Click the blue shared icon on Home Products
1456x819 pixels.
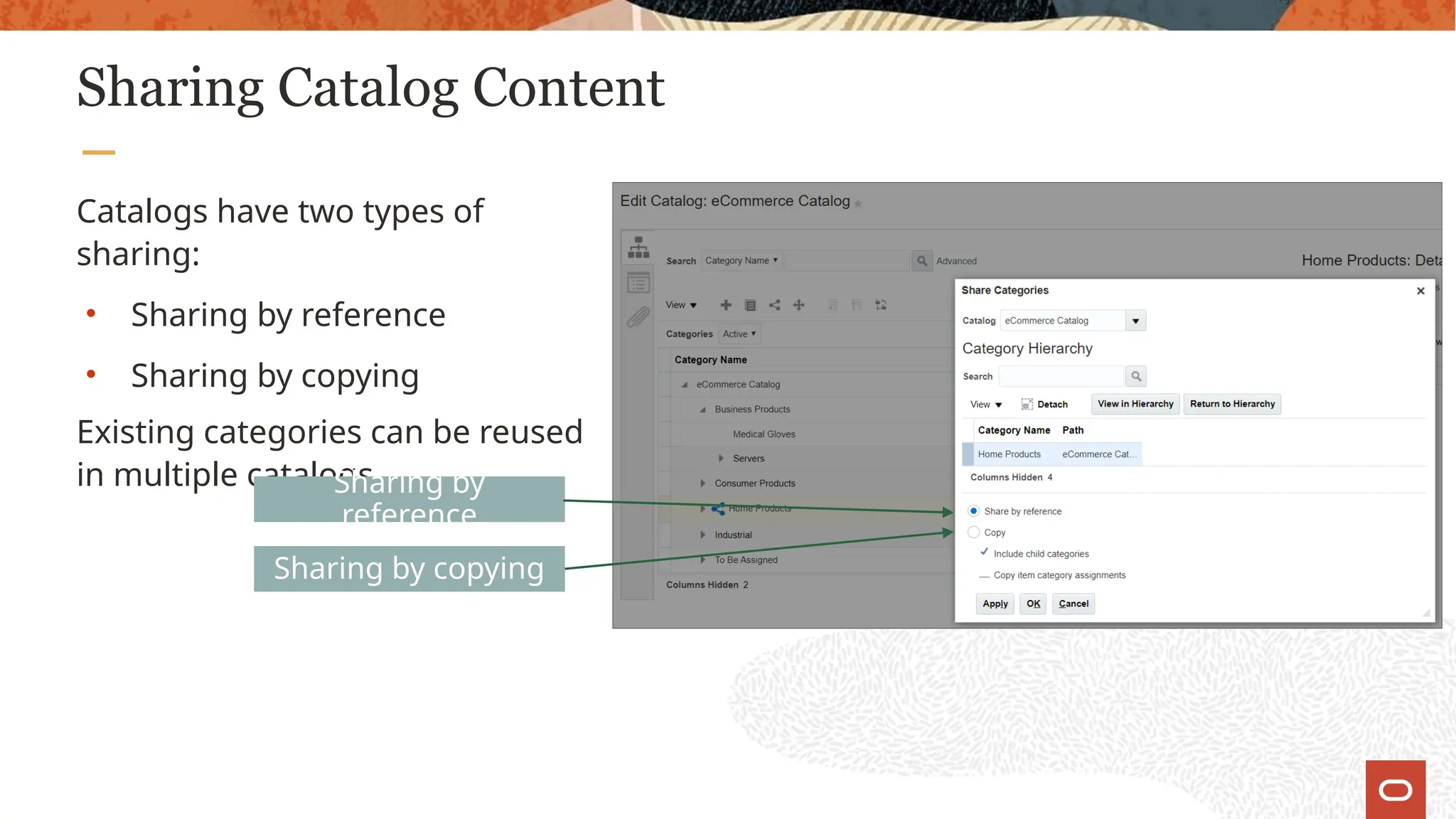719,509
